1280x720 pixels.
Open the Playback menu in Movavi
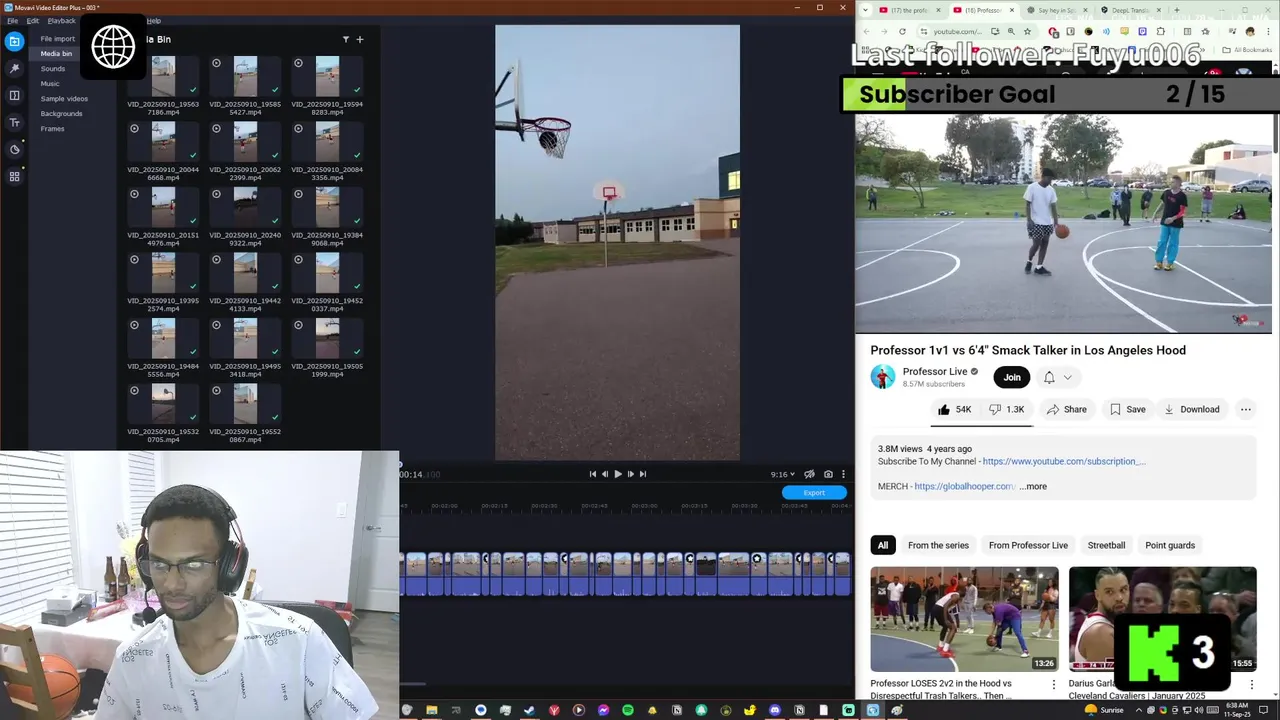(x=61, y=20)
